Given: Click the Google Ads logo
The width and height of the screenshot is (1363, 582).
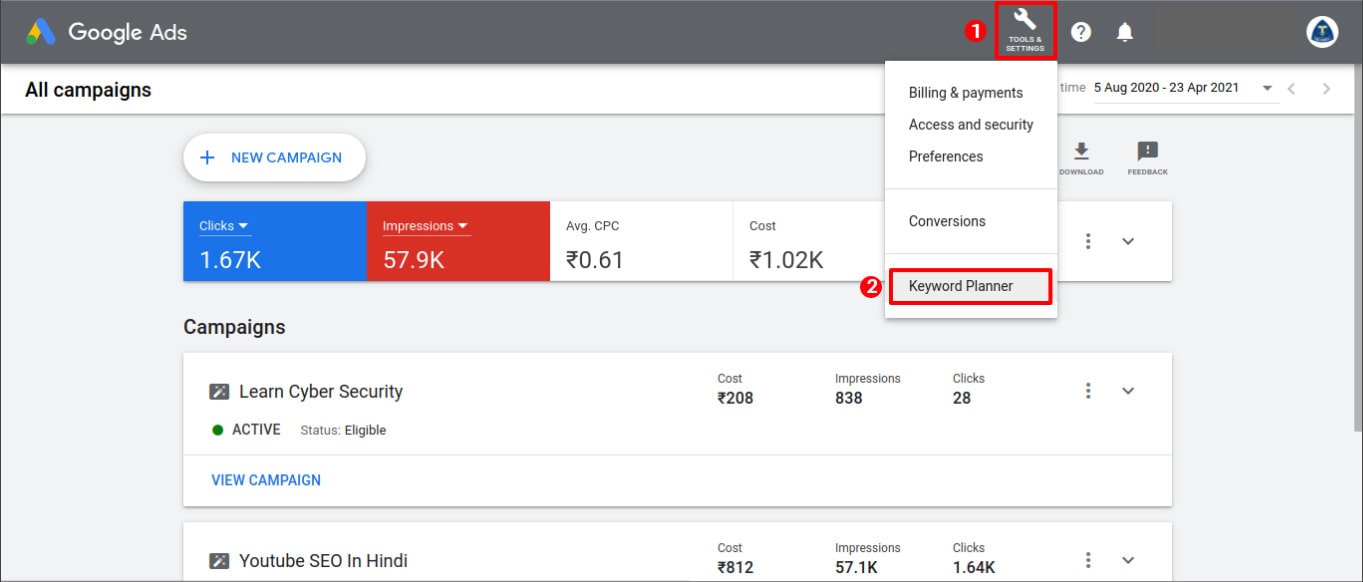Looking at the screenshot, I should [107, 32].
